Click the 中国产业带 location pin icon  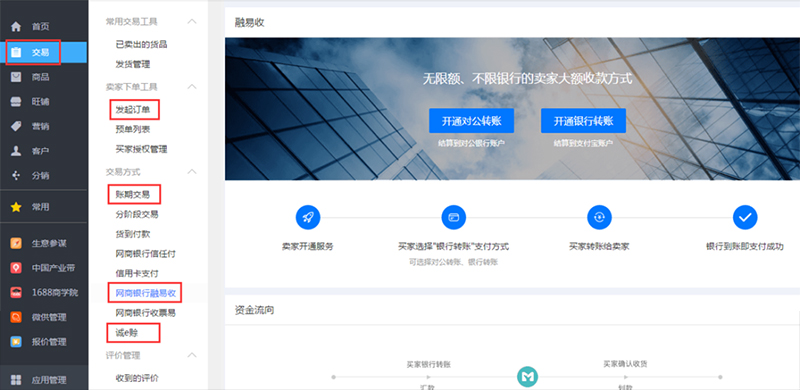[x=16, y=268]
